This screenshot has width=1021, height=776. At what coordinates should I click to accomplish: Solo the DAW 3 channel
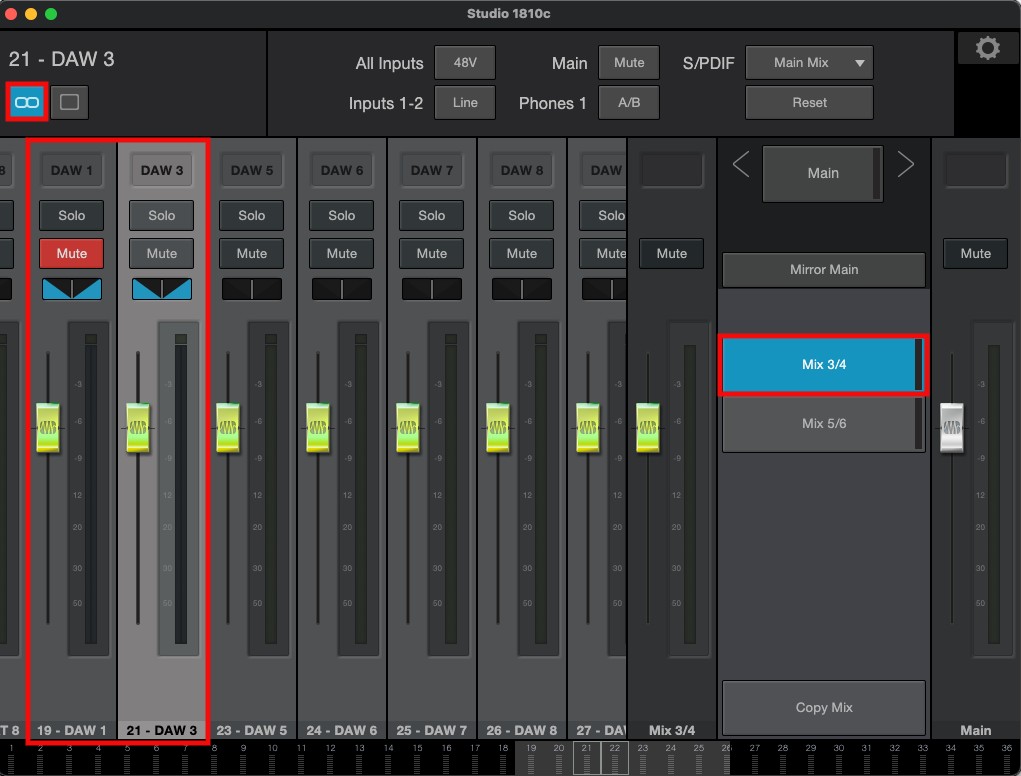[161, 215]
